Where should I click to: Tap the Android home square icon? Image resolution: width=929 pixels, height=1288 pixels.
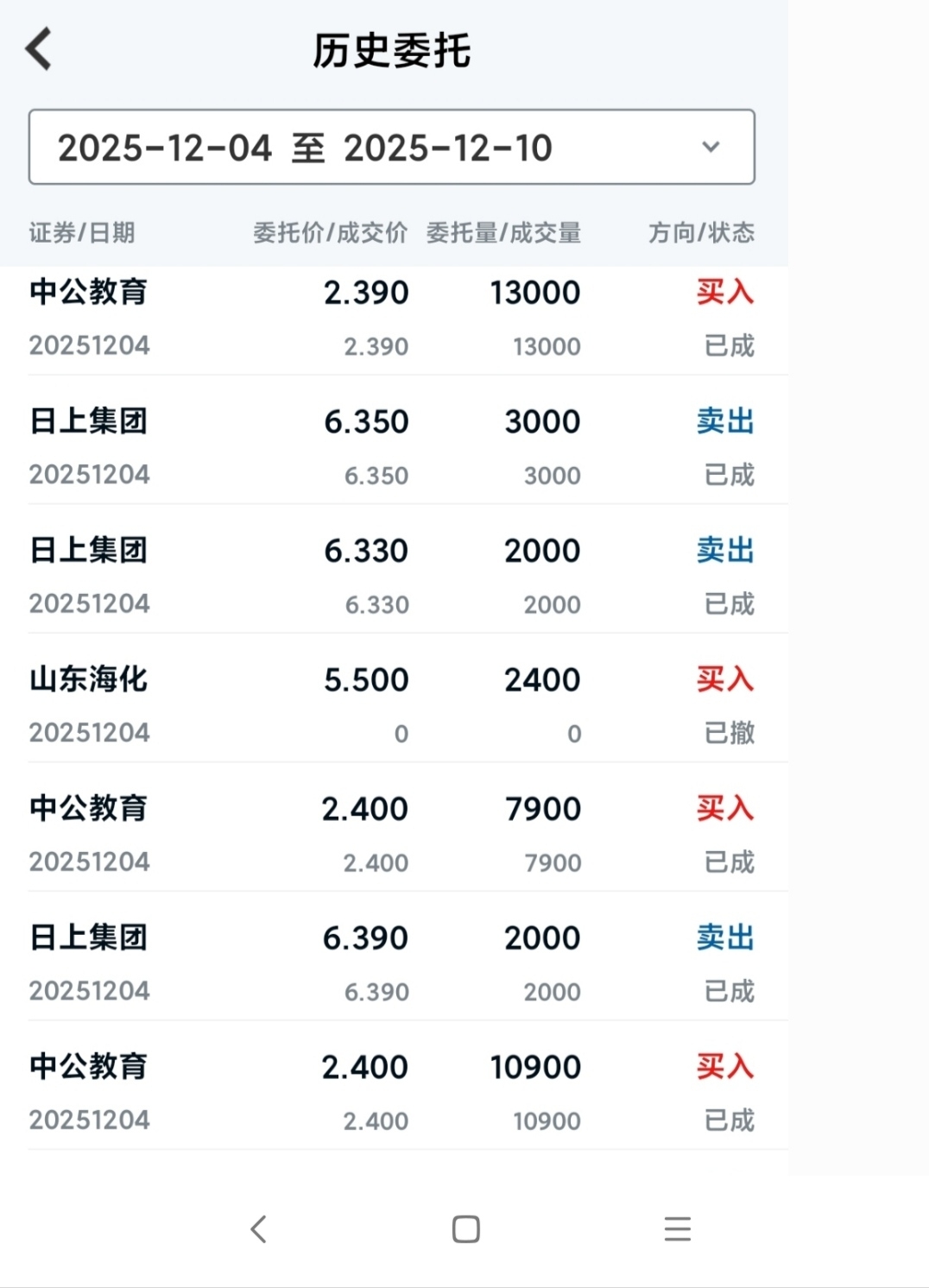[465, 1228]
